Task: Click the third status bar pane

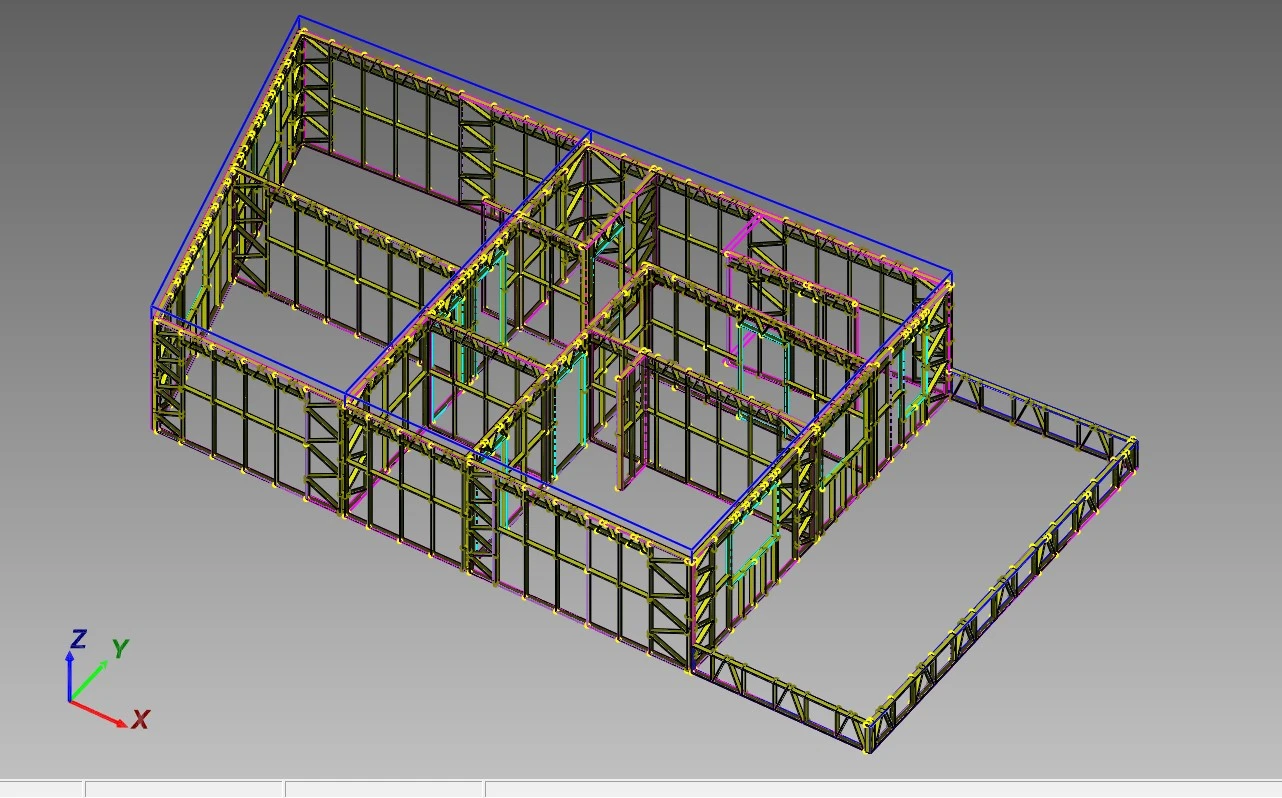Action: (x=384, y=789)
